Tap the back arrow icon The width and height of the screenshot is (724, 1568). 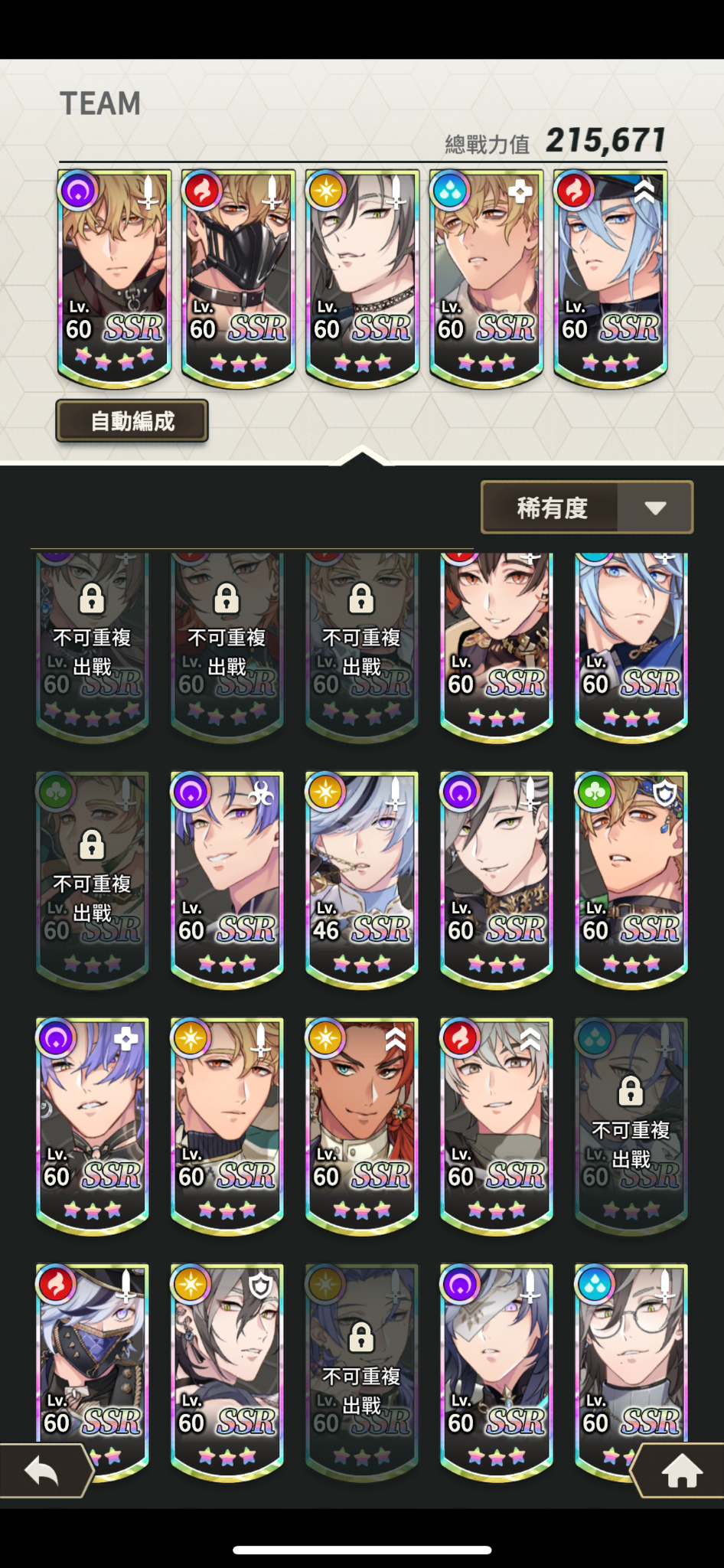coord(42,1471)
